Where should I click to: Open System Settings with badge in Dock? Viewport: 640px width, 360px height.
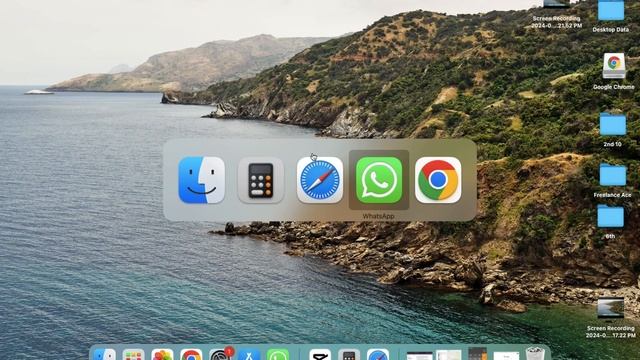[220, 354]
